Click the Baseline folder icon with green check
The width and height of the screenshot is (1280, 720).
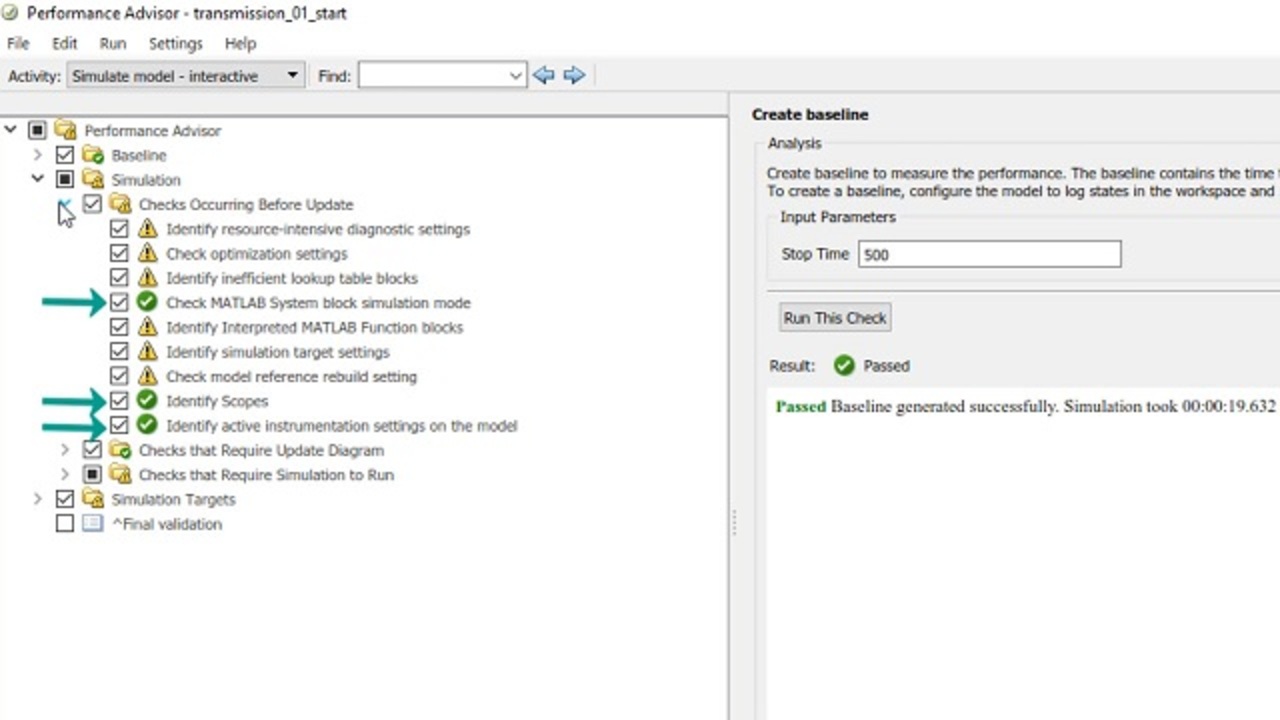point(93,156)
